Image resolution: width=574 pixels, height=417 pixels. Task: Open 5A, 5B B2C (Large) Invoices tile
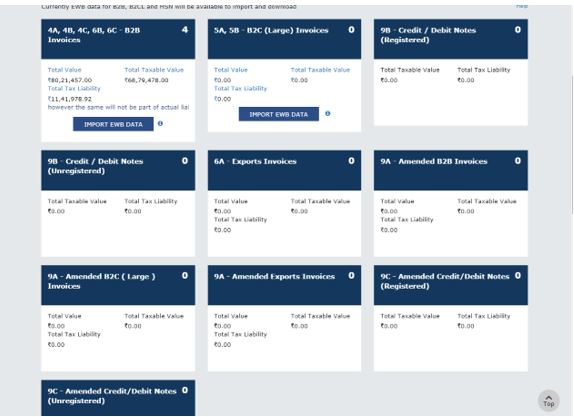[284, 39]
